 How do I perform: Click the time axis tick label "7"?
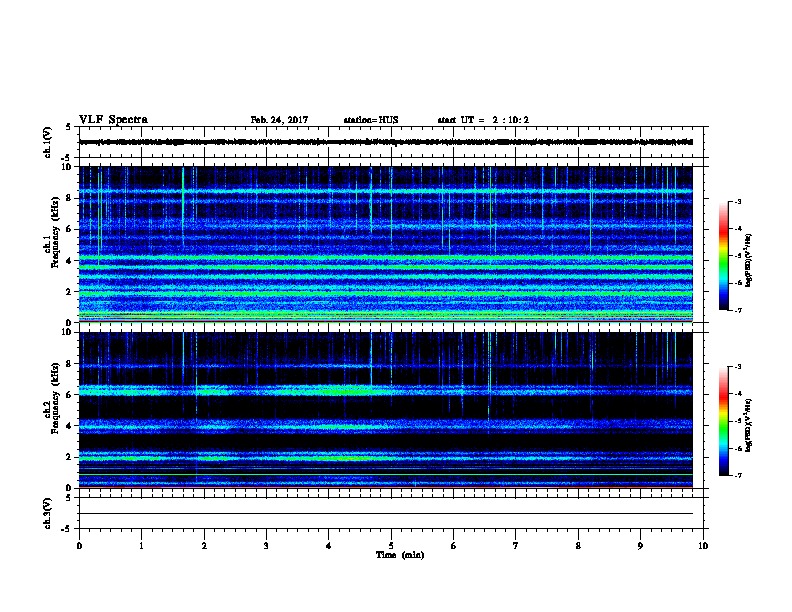[516, 546]
